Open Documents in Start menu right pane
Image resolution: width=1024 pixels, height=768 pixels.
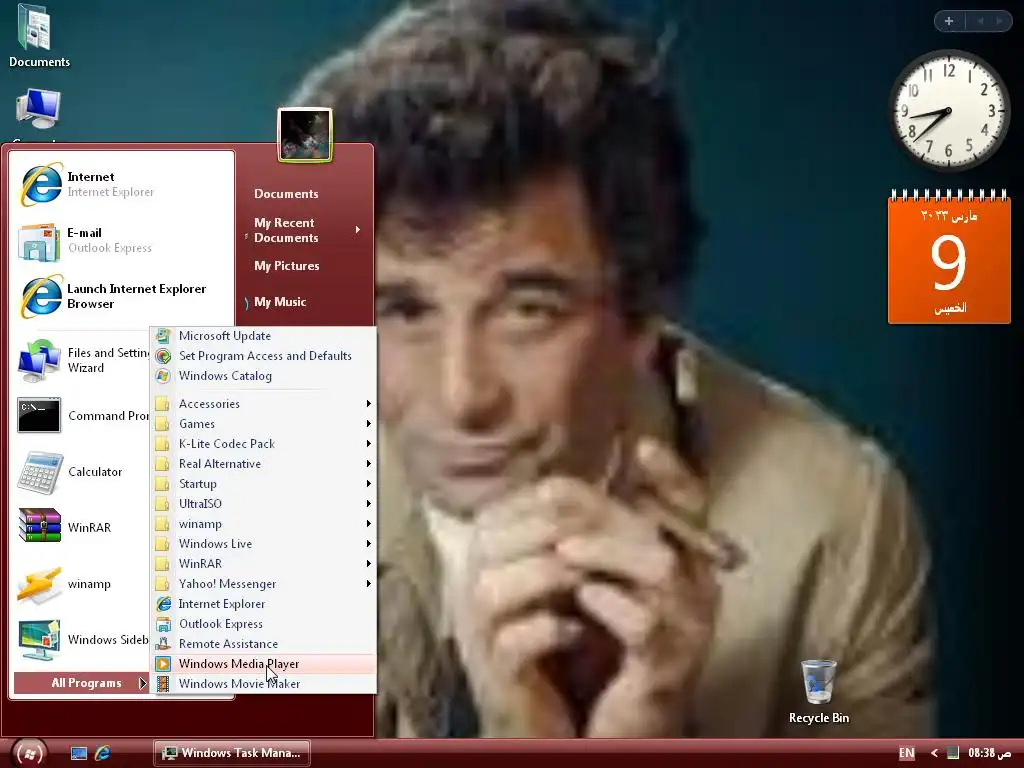click(286, 194)
